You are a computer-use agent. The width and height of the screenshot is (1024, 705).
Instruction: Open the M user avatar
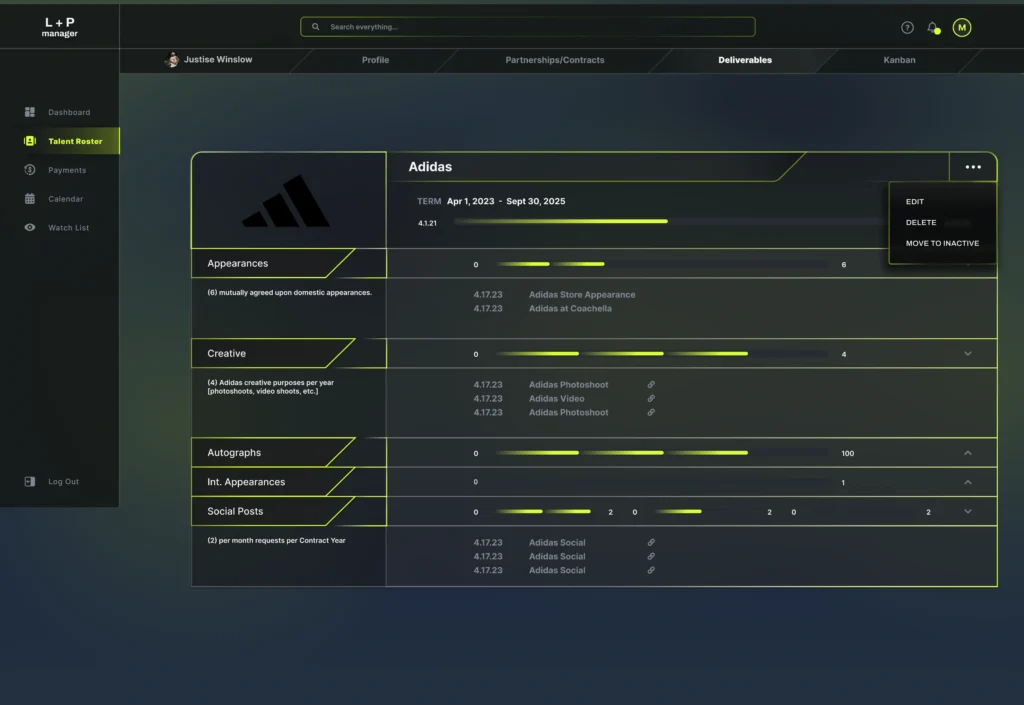coord(961,27)
